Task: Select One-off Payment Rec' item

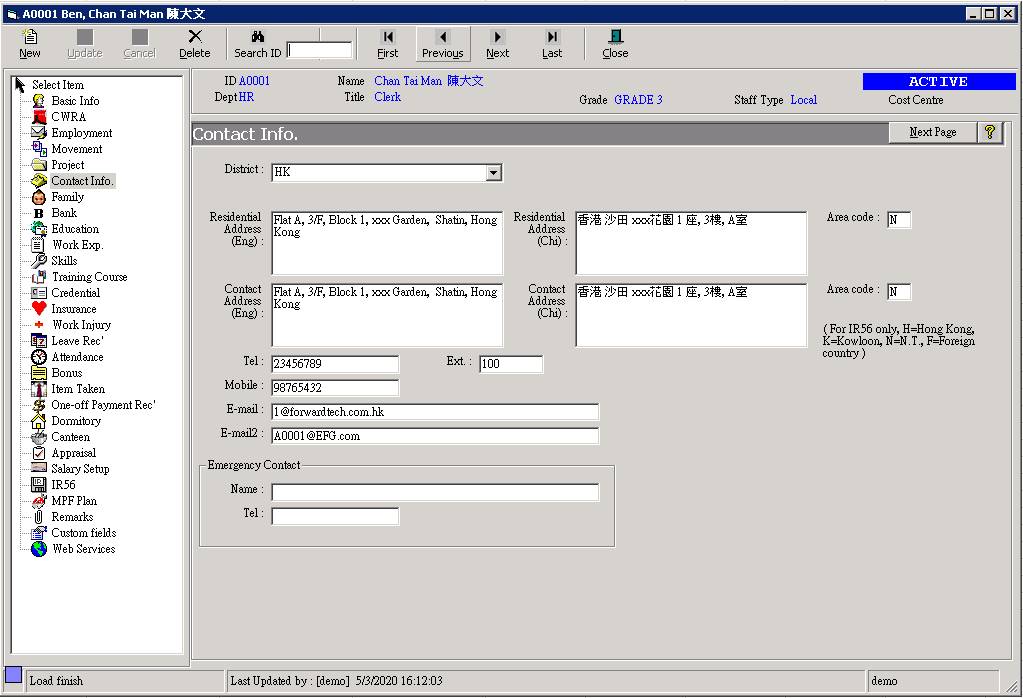Action: coord(103,404)
